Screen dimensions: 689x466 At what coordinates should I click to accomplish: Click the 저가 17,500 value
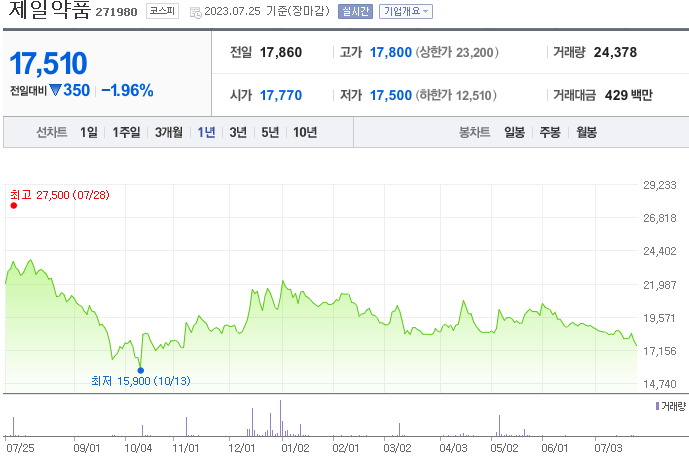391,95
